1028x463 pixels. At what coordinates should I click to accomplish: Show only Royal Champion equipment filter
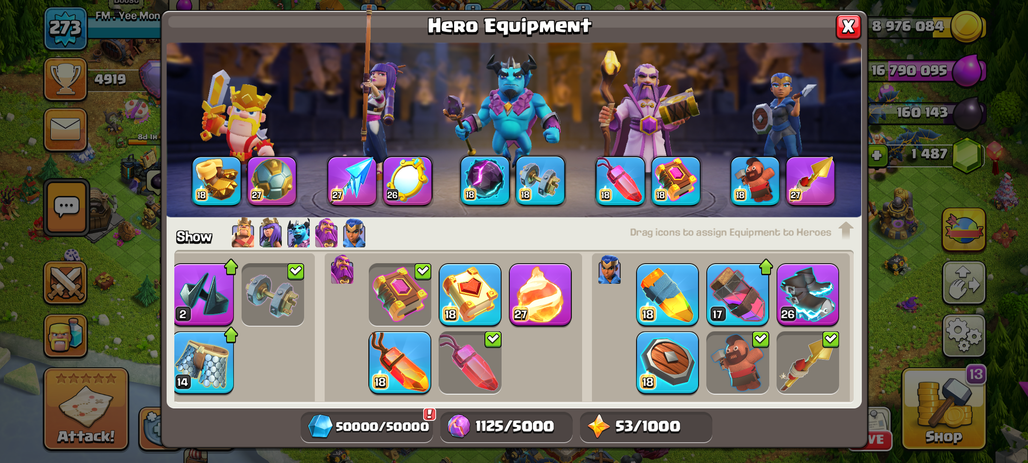[354, 233]
